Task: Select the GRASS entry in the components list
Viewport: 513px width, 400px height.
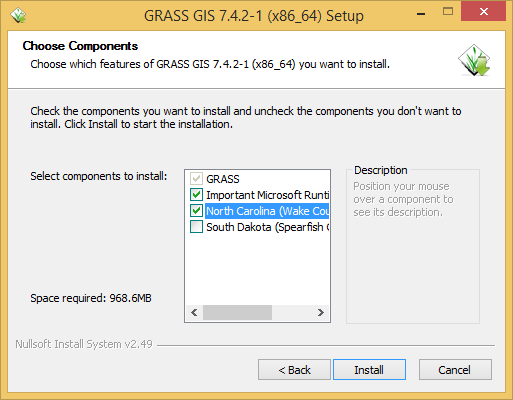Action: [223, 179]
